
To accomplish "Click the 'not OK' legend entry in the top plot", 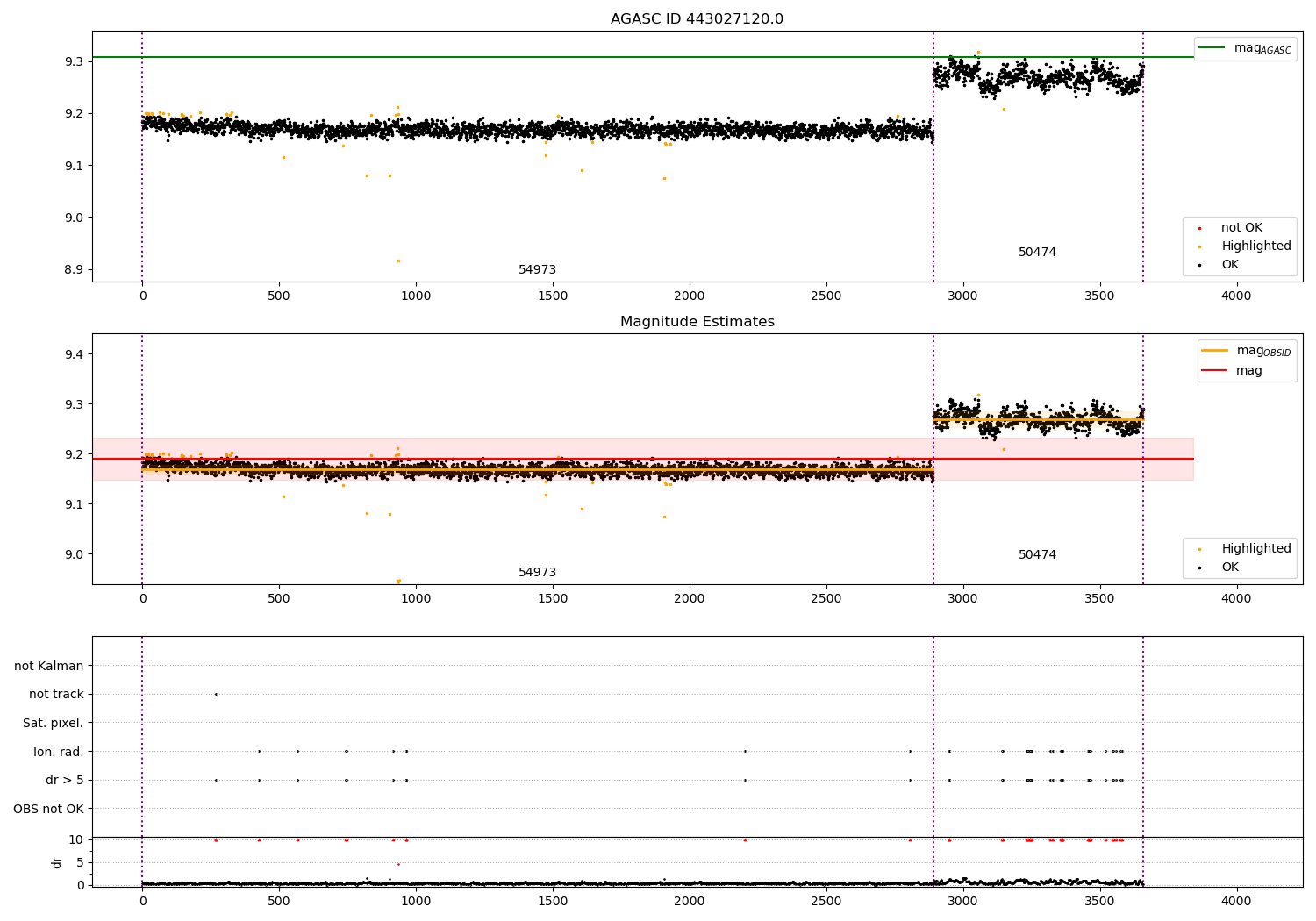I will (1241, 228).
